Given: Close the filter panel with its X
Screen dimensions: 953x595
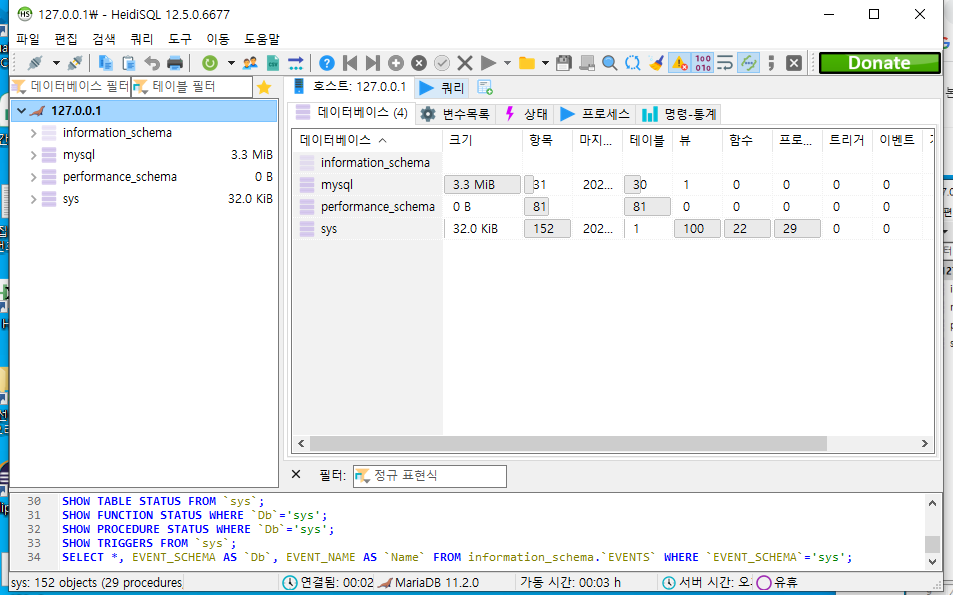Looking at the screenshot, I should (x=296, y=475).
